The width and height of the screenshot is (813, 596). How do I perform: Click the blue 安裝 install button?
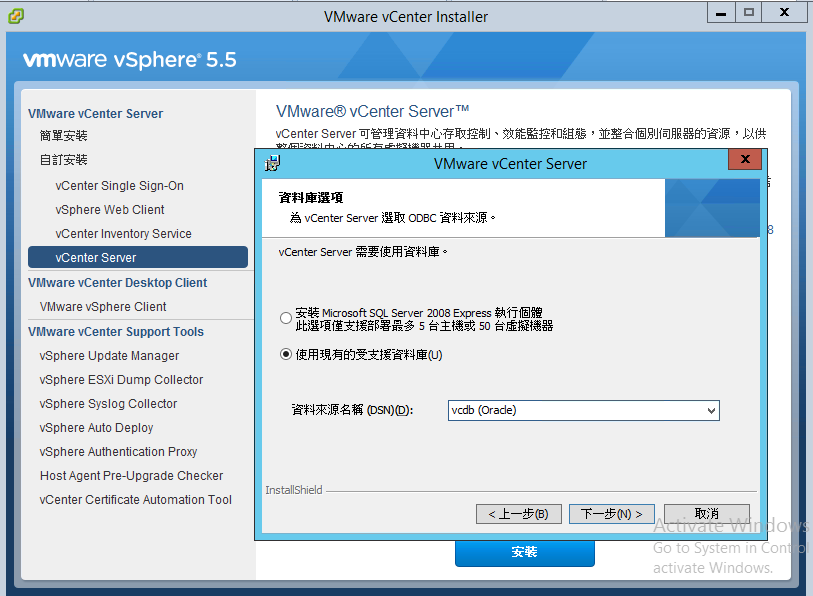pyautogui.click(x=525, y=552)
